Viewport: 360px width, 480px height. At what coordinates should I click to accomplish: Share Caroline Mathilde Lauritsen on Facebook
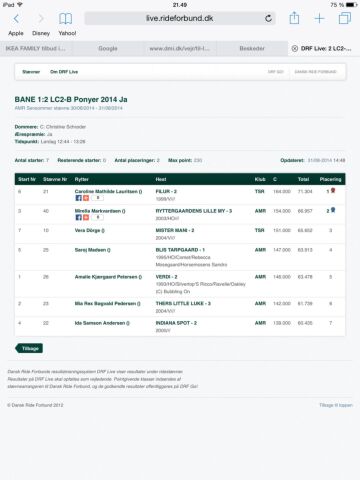pos(78,198)
